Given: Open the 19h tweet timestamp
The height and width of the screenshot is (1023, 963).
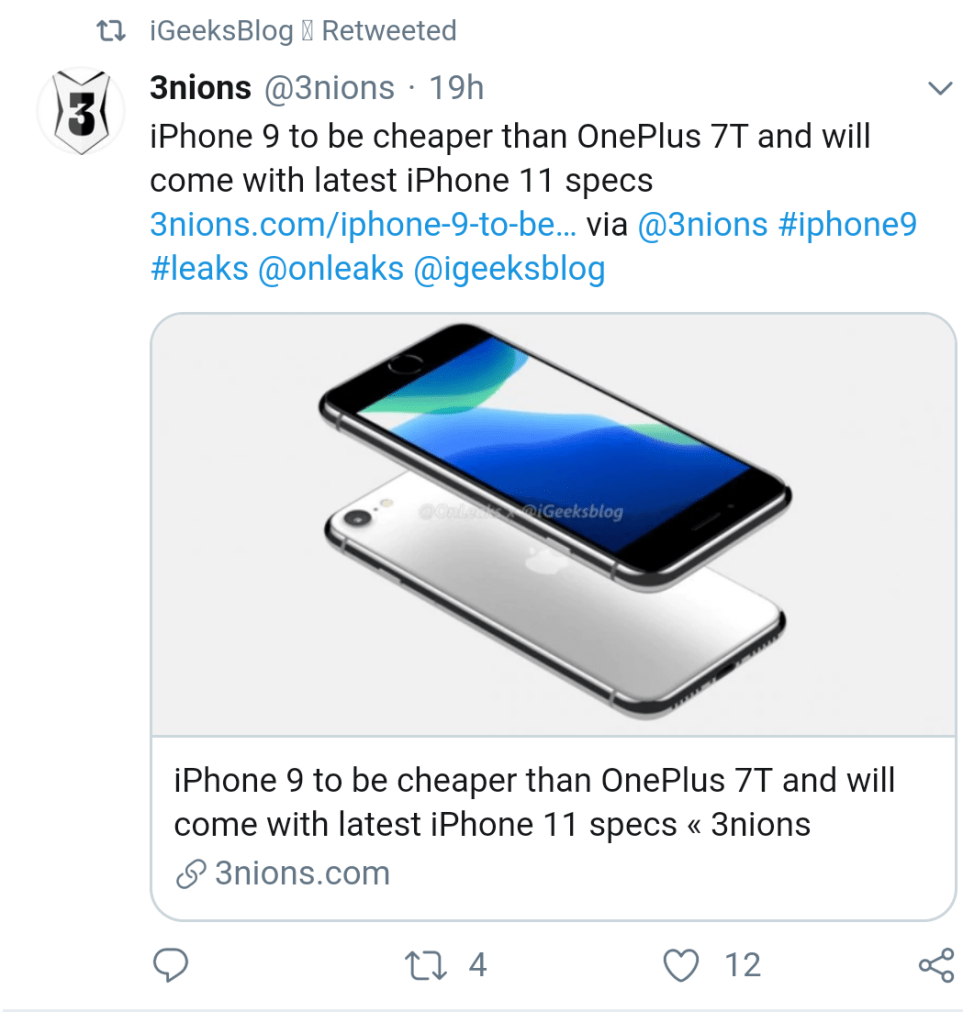Looking at the screenshot, I should (456, 89).
